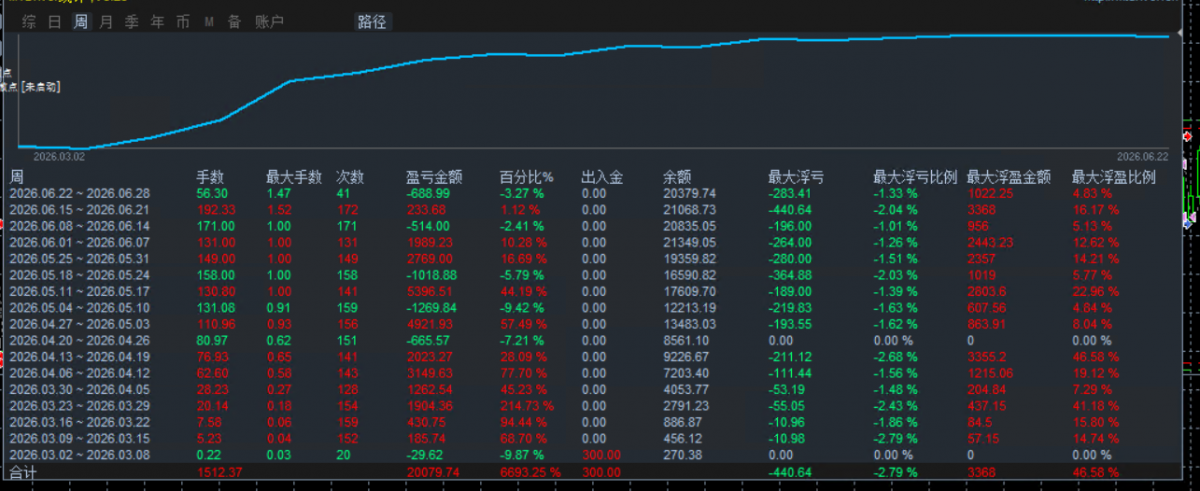The width and height of the screenshot is (1200, 491).
Task: Click the 合计 total row label
Action: (x=22, y=471)
